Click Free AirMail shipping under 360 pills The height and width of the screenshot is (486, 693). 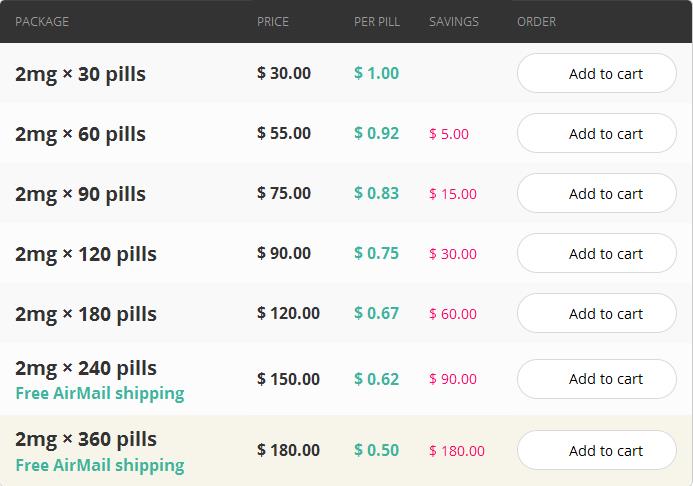pos(100,465)
